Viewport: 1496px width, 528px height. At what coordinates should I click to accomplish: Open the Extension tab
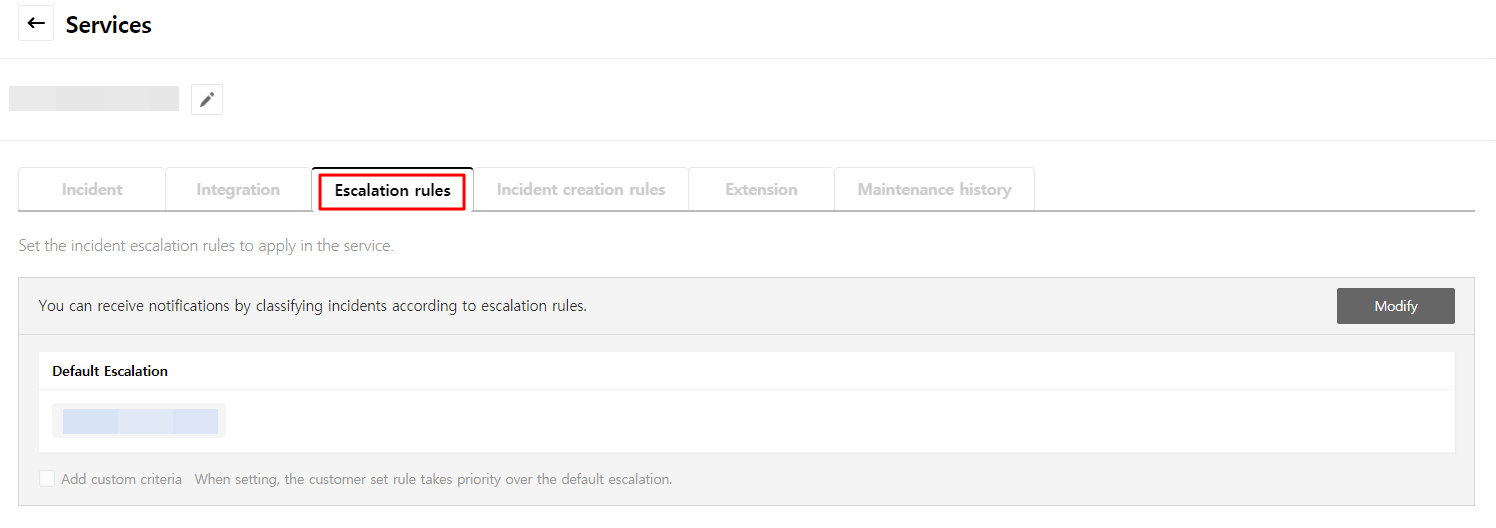[x=761, y=190]
